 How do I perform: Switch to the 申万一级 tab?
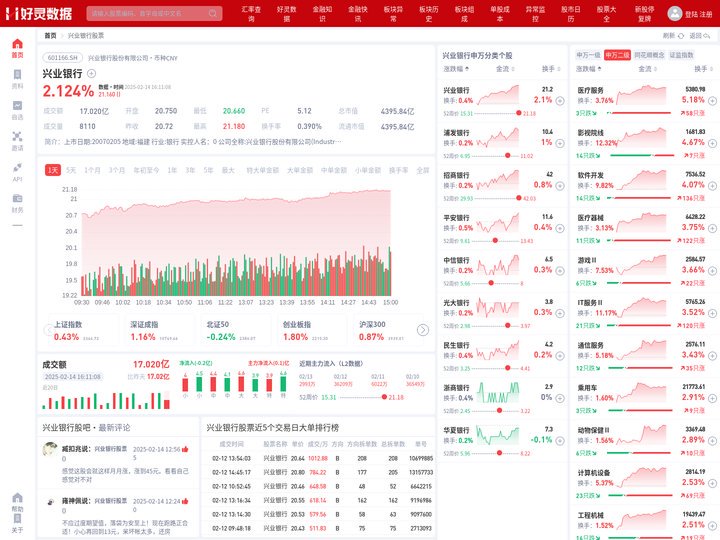click(588, 55)
